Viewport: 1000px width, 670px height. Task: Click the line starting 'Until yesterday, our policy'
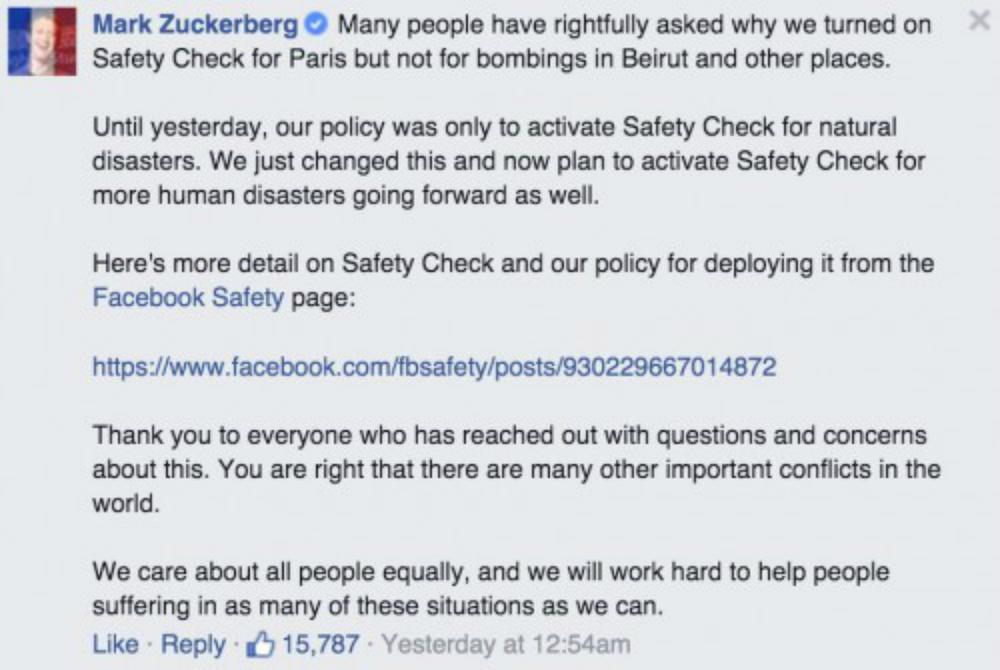pos(494,128)
